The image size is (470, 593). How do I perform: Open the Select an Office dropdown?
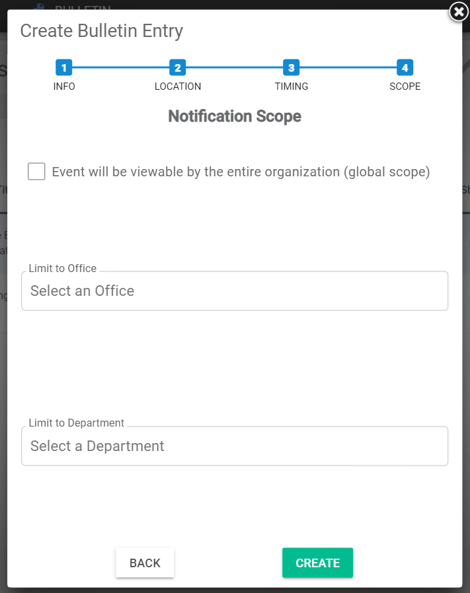(234, 291)
